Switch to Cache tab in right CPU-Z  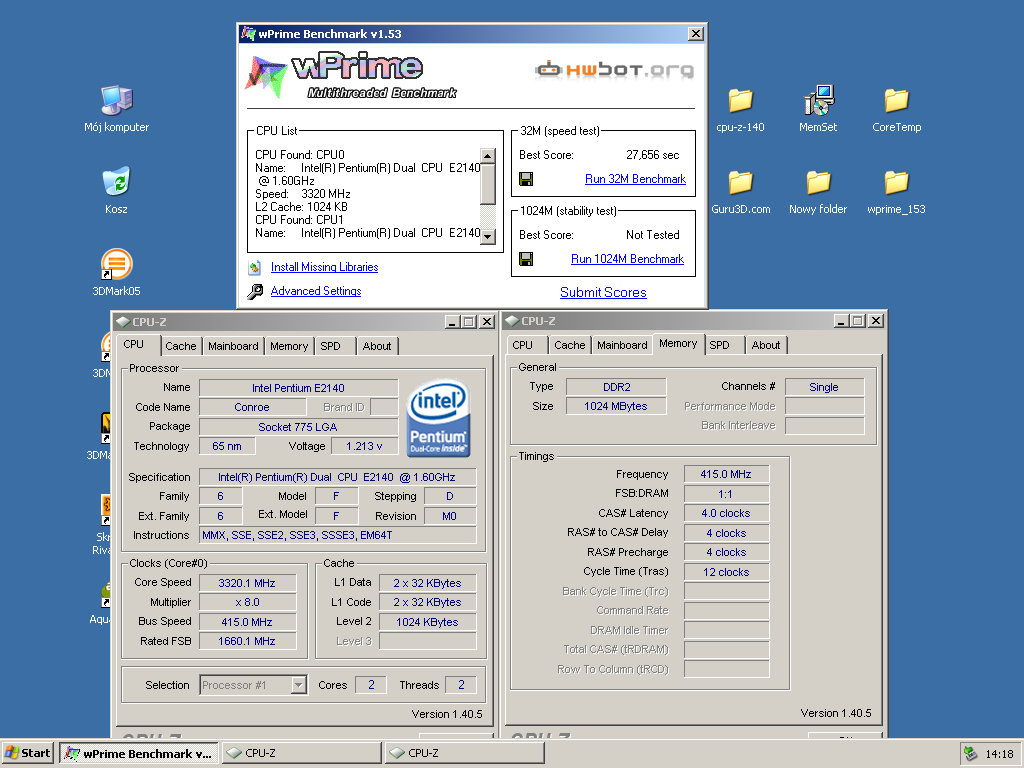pos(569,345)
